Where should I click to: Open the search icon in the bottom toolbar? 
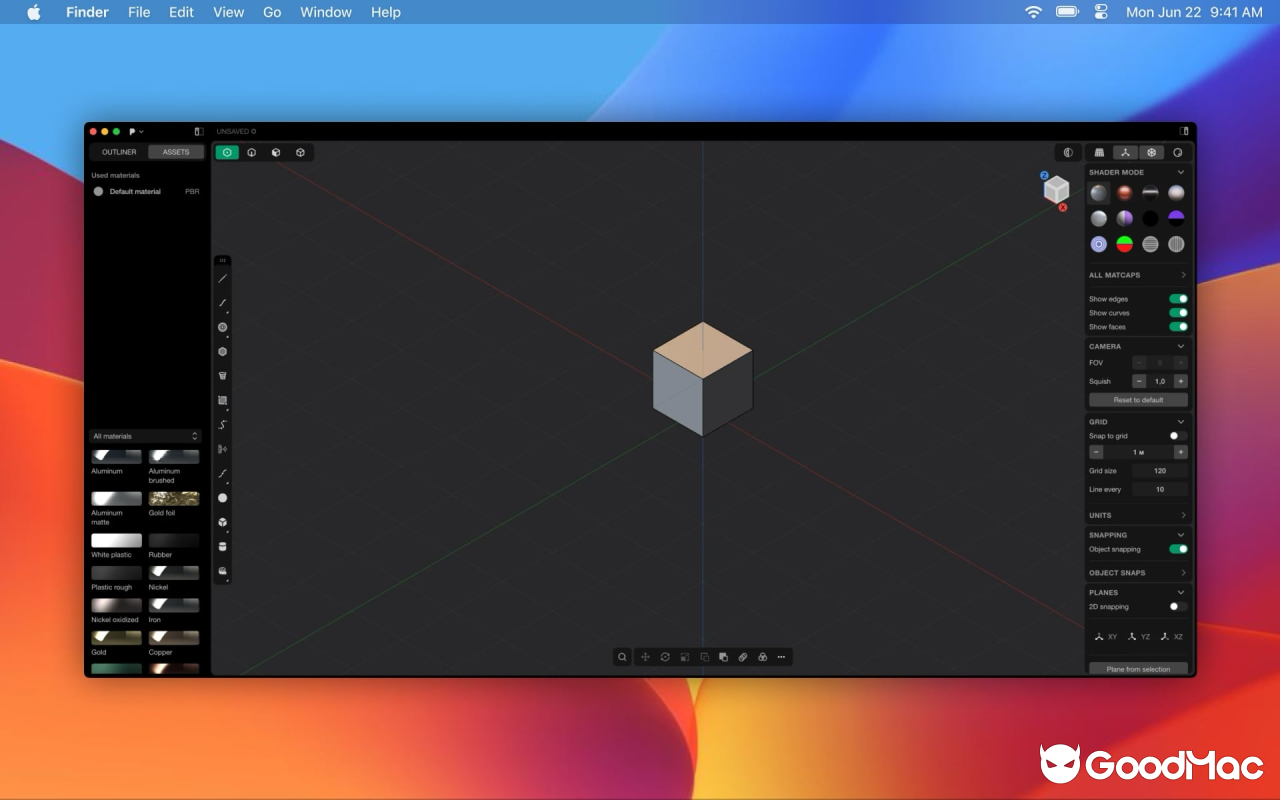pos(622,657)
